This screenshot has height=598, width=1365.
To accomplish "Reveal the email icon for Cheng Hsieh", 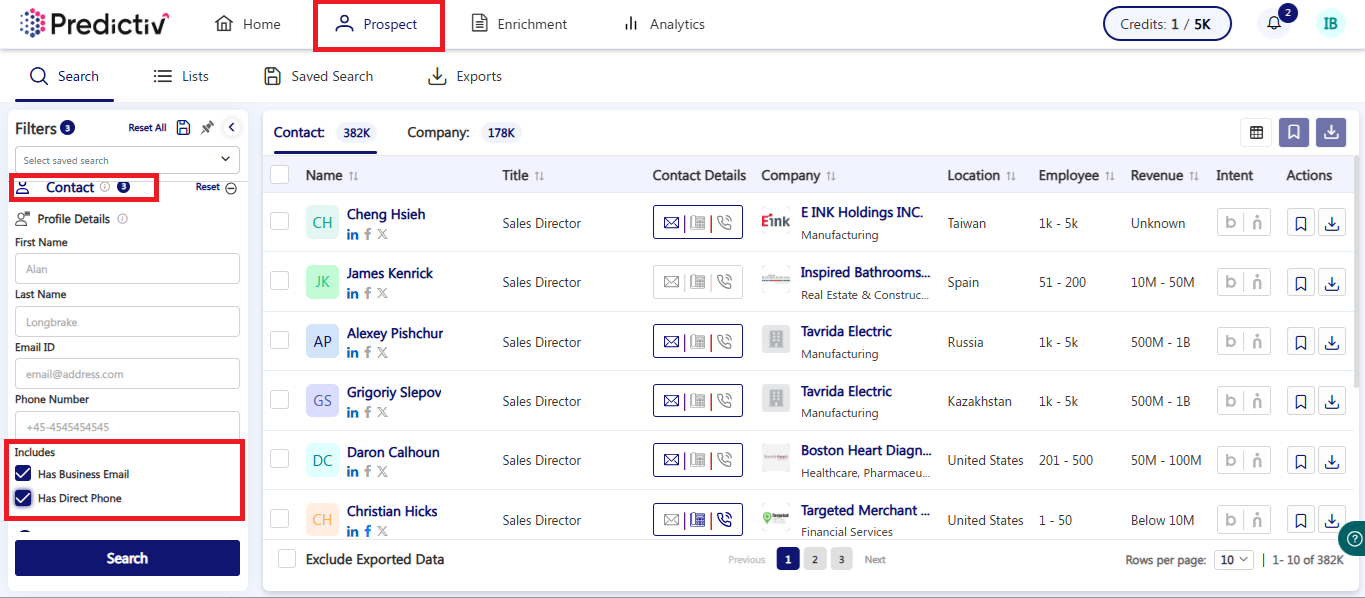I will point(671,223).
